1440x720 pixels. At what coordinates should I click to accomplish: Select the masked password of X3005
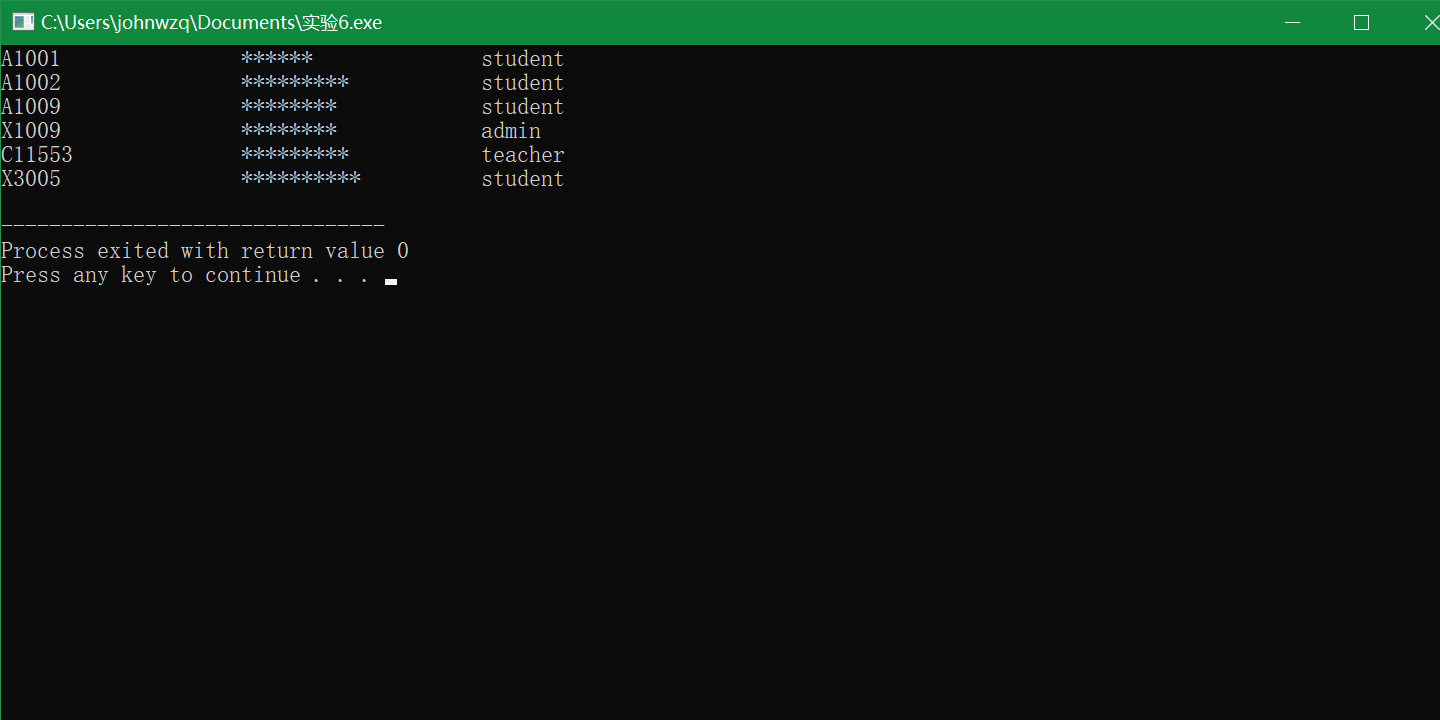click(x=300, y=178)
